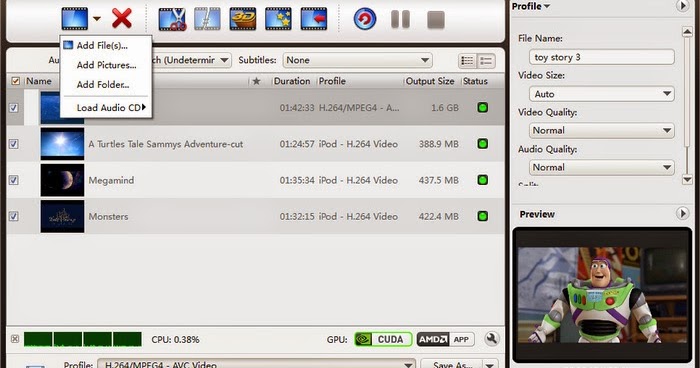The image size is (700, 368).
Task: Uncheck the Monsters row checkbox
Action: pyautogui.click(x=14, y=216)
